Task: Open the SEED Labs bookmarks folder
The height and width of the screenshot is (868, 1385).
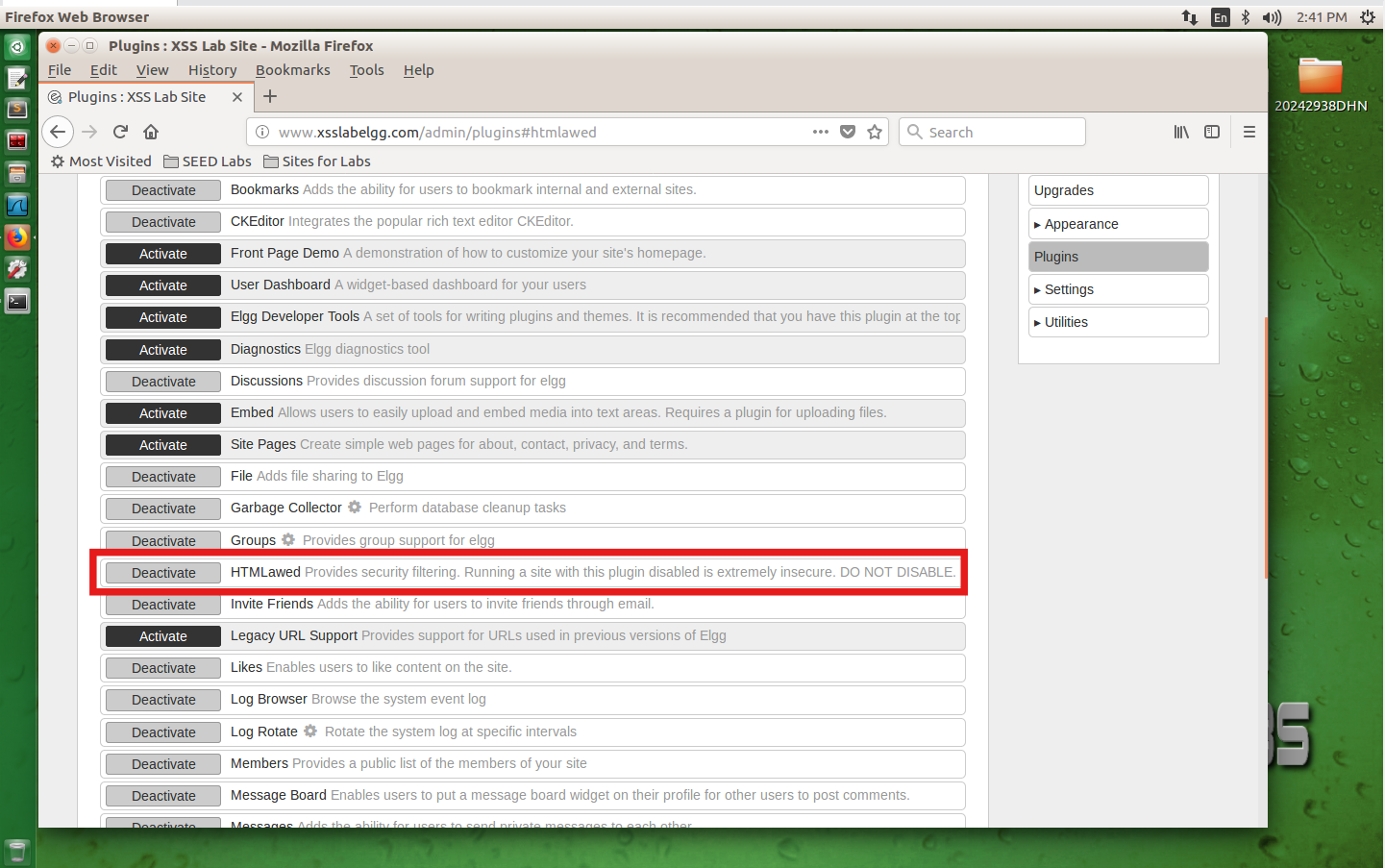Action: 208,161
